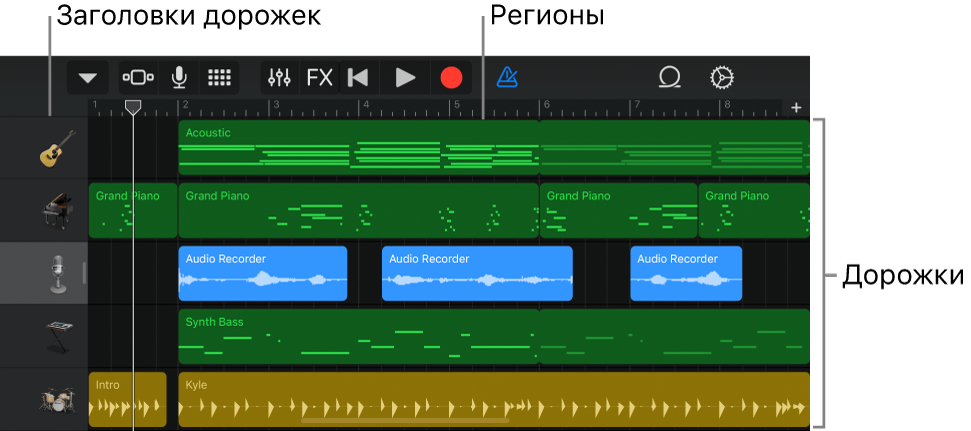Viewport: 971px width, 431px height.
Task: Select the Acoustic region
Action: point(359,147)
